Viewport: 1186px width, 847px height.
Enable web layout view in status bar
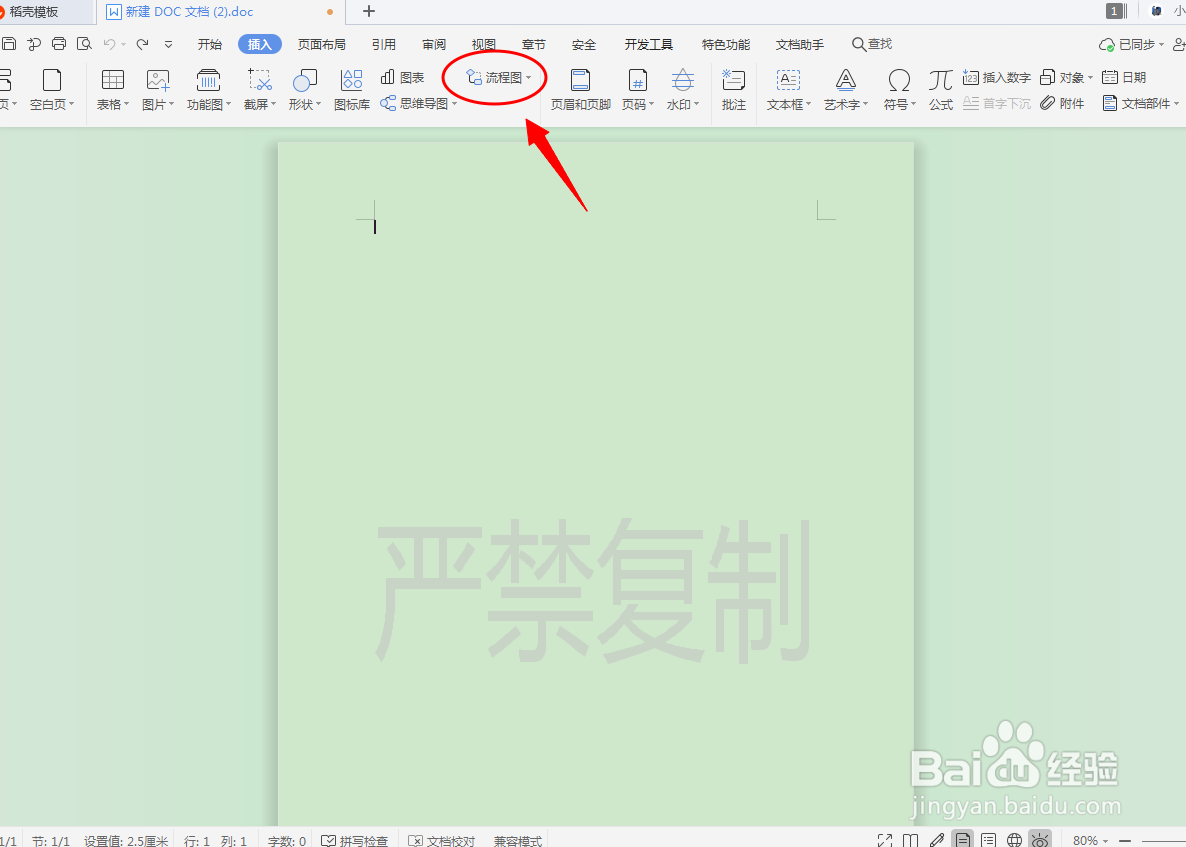tap(1013, 840)
